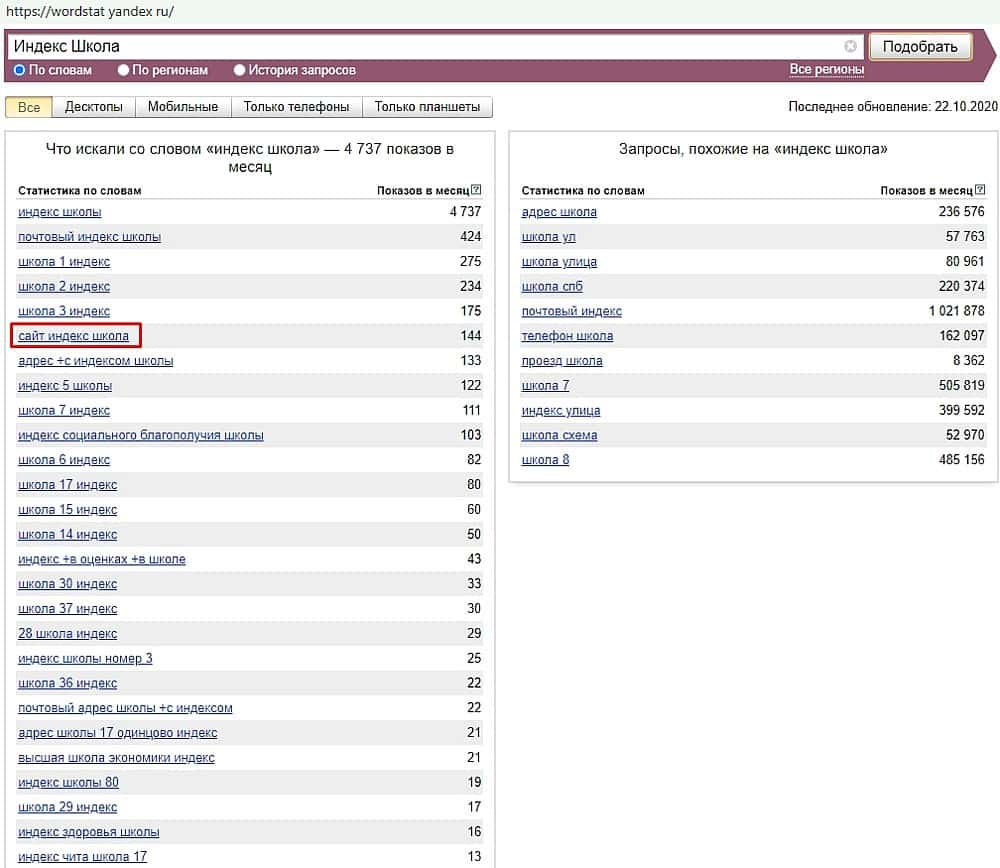Open the Все регионы region selector

[826, 69]
